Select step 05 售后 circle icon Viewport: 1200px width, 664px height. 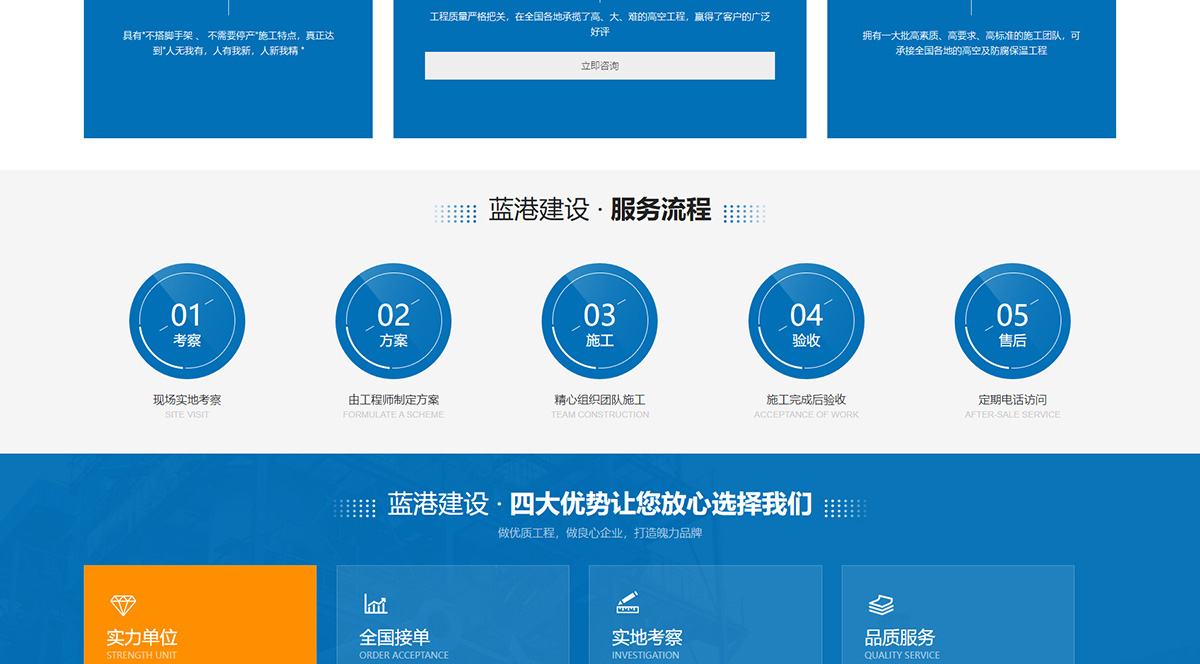tap(1013, 321)
